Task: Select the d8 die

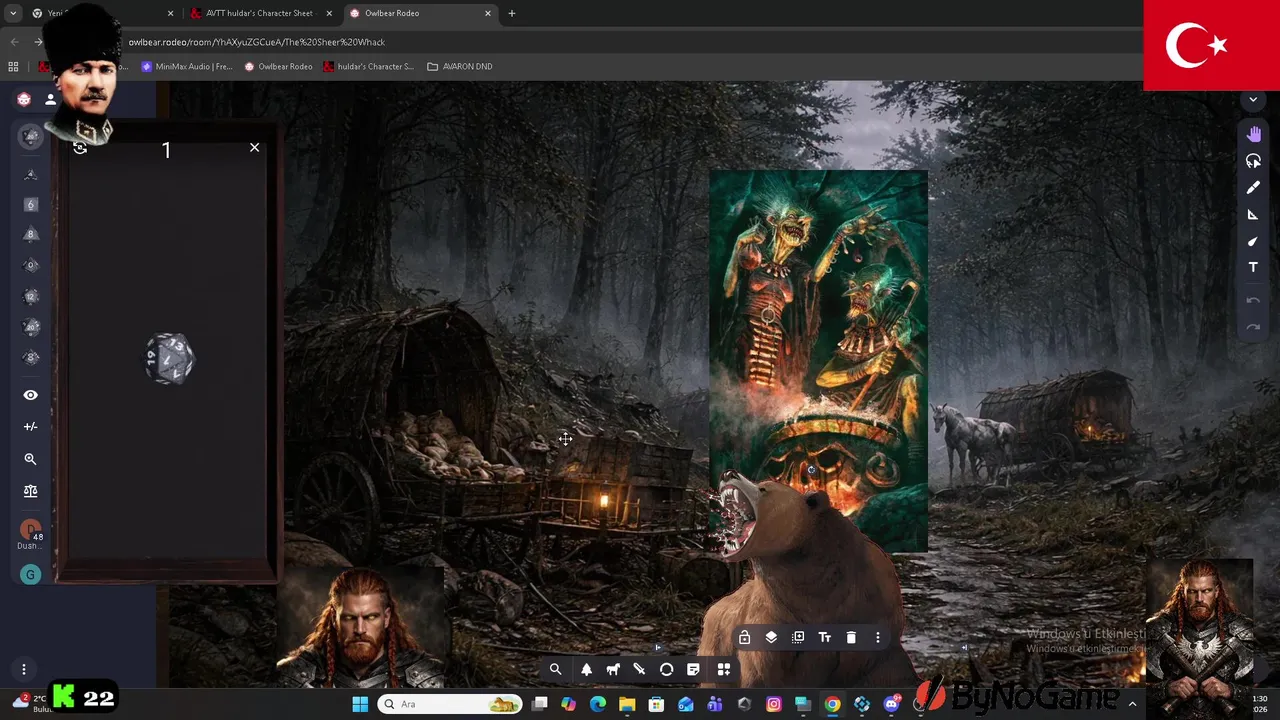Action: pyautogui.click(x=31, y=235)
